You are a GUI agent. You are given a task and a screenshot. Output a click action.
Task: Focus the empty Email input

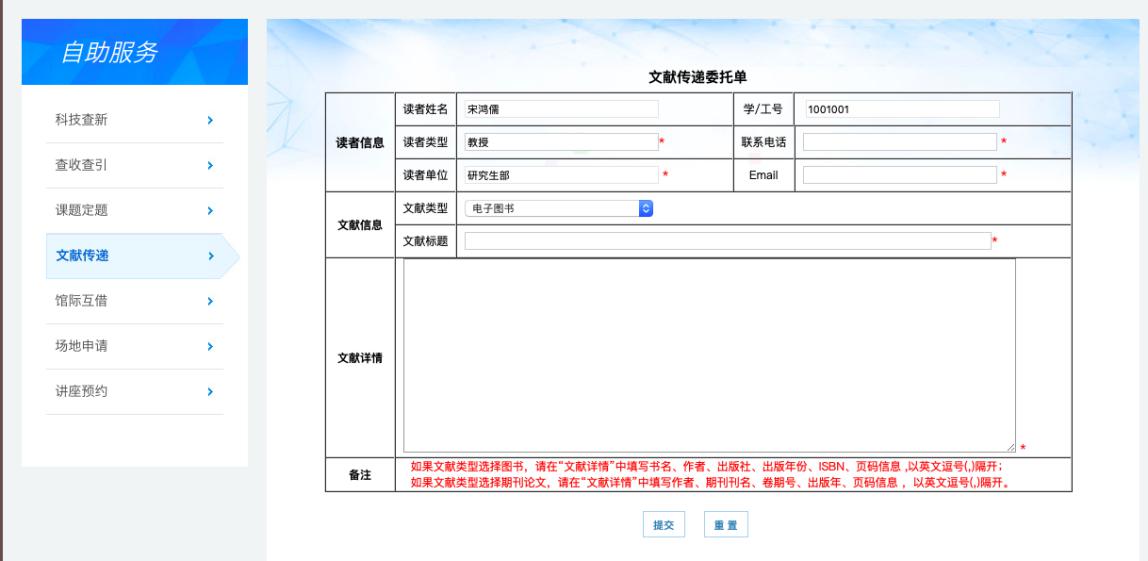(x=900, y=175)
